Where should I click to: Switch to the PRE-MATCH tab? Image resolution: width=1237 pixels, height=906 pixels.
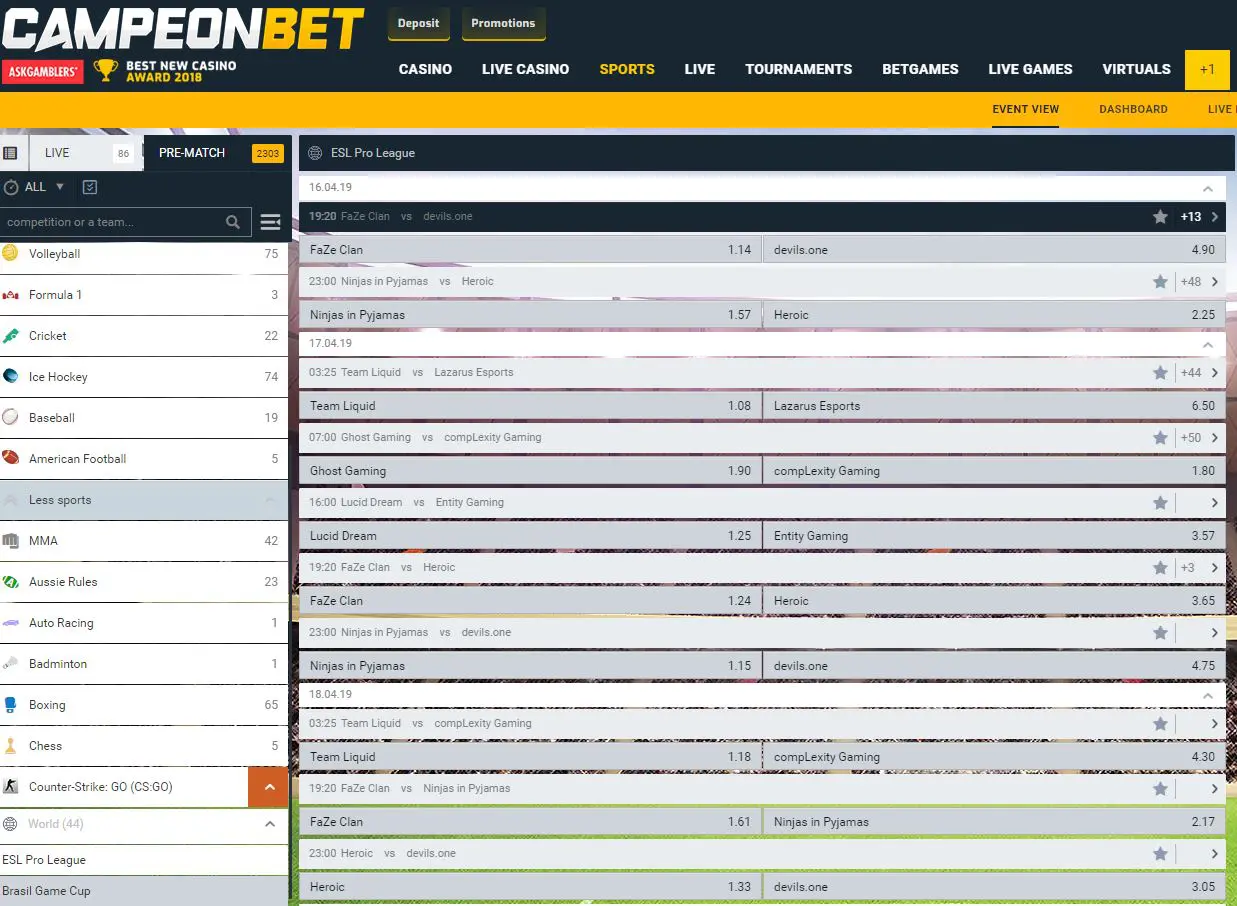[218, 153]
